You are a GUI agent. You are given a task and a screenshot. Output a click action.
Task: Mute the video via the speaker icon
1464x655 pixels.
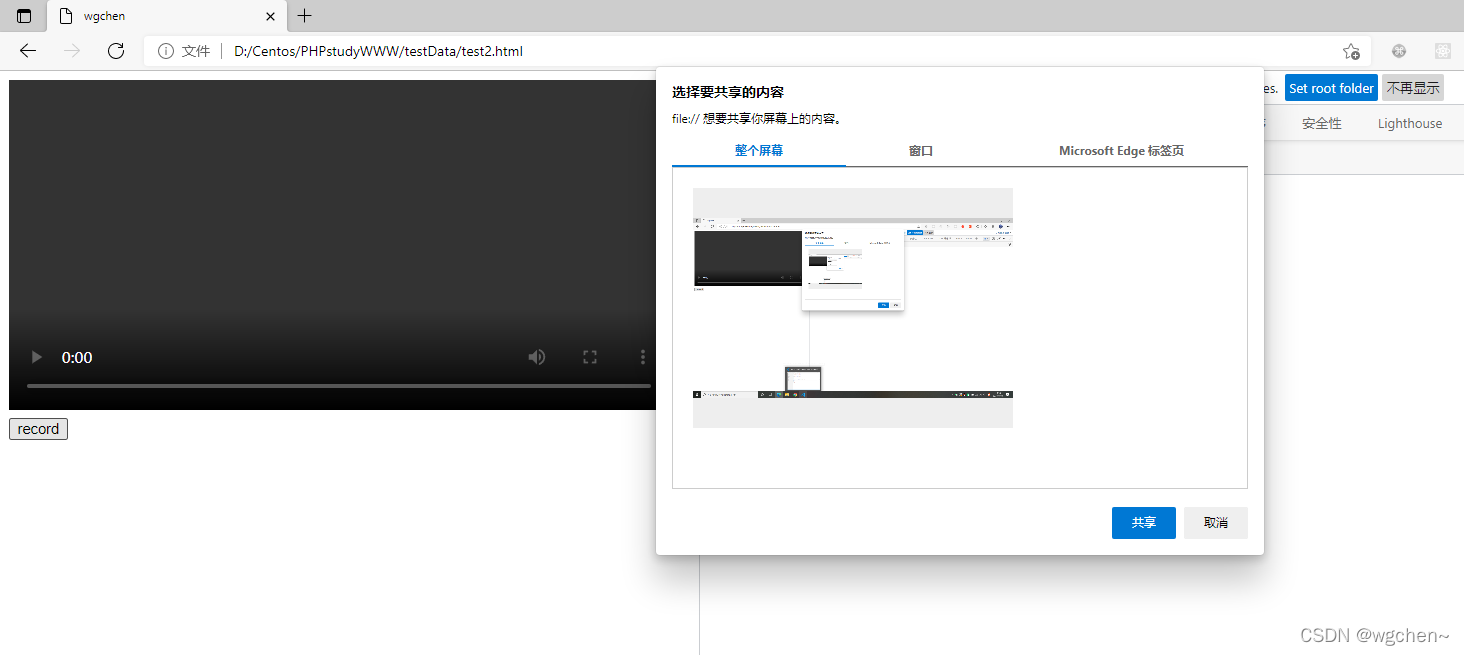[x=537, y=357]
